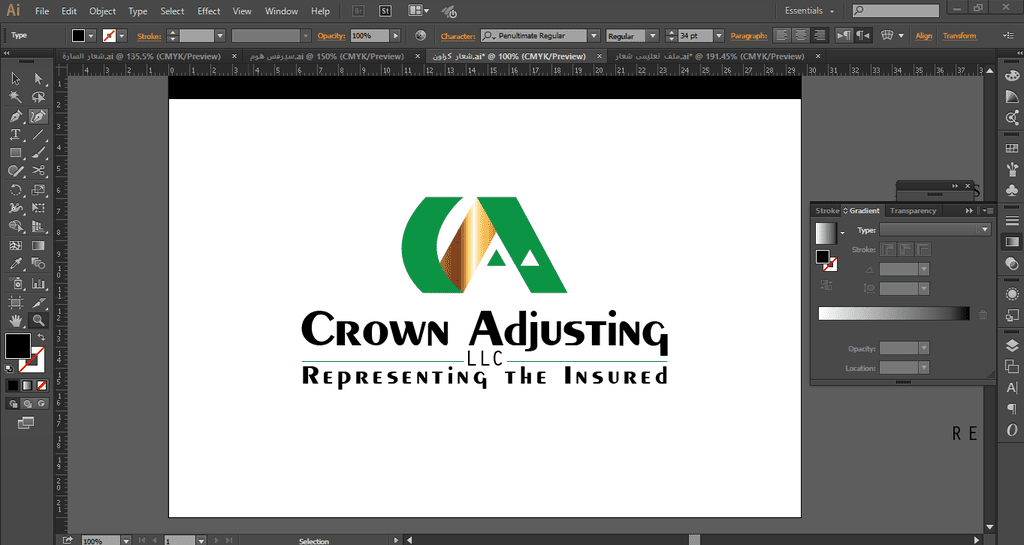Switch to 191.45% document tab
Viewport: 1024px width, 545px height.
[x=716, y=56]
